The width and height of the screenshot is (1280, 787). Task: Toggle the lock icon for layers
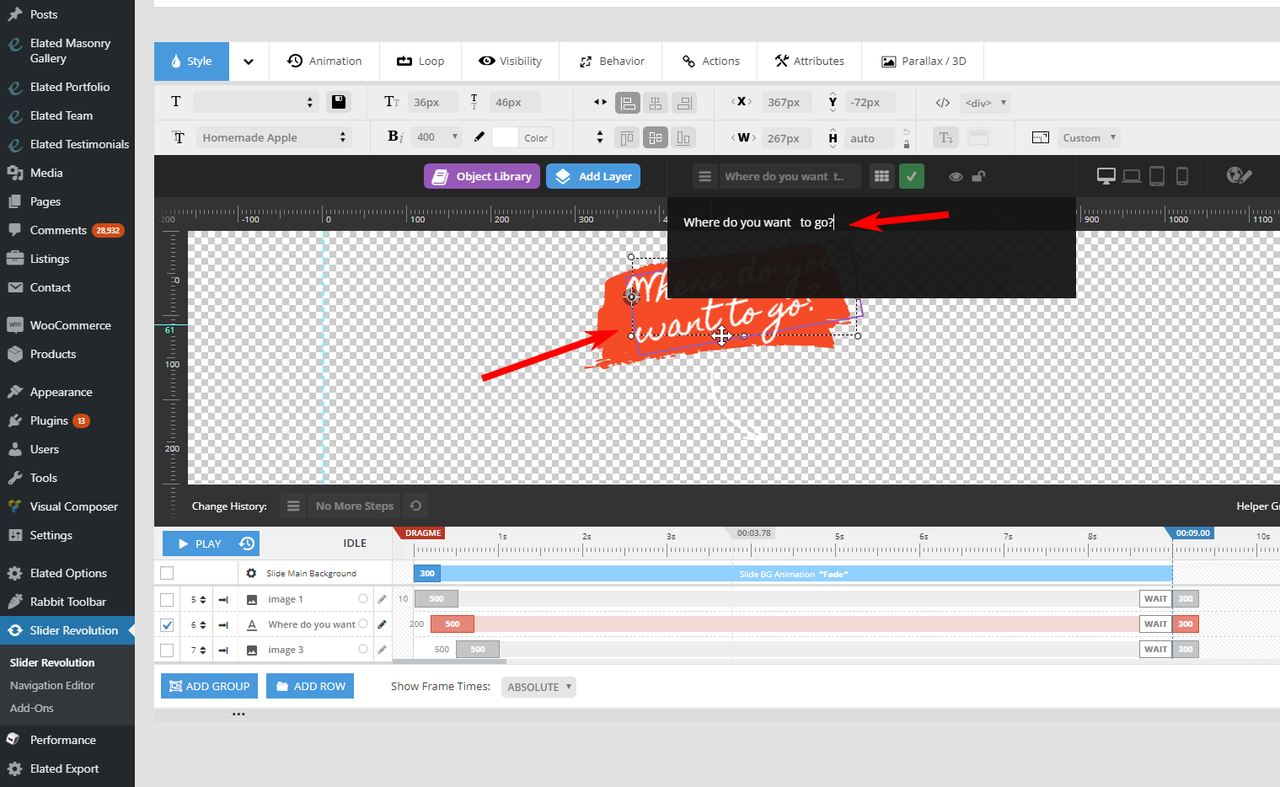pyautogui.click(x=979, y=177)
